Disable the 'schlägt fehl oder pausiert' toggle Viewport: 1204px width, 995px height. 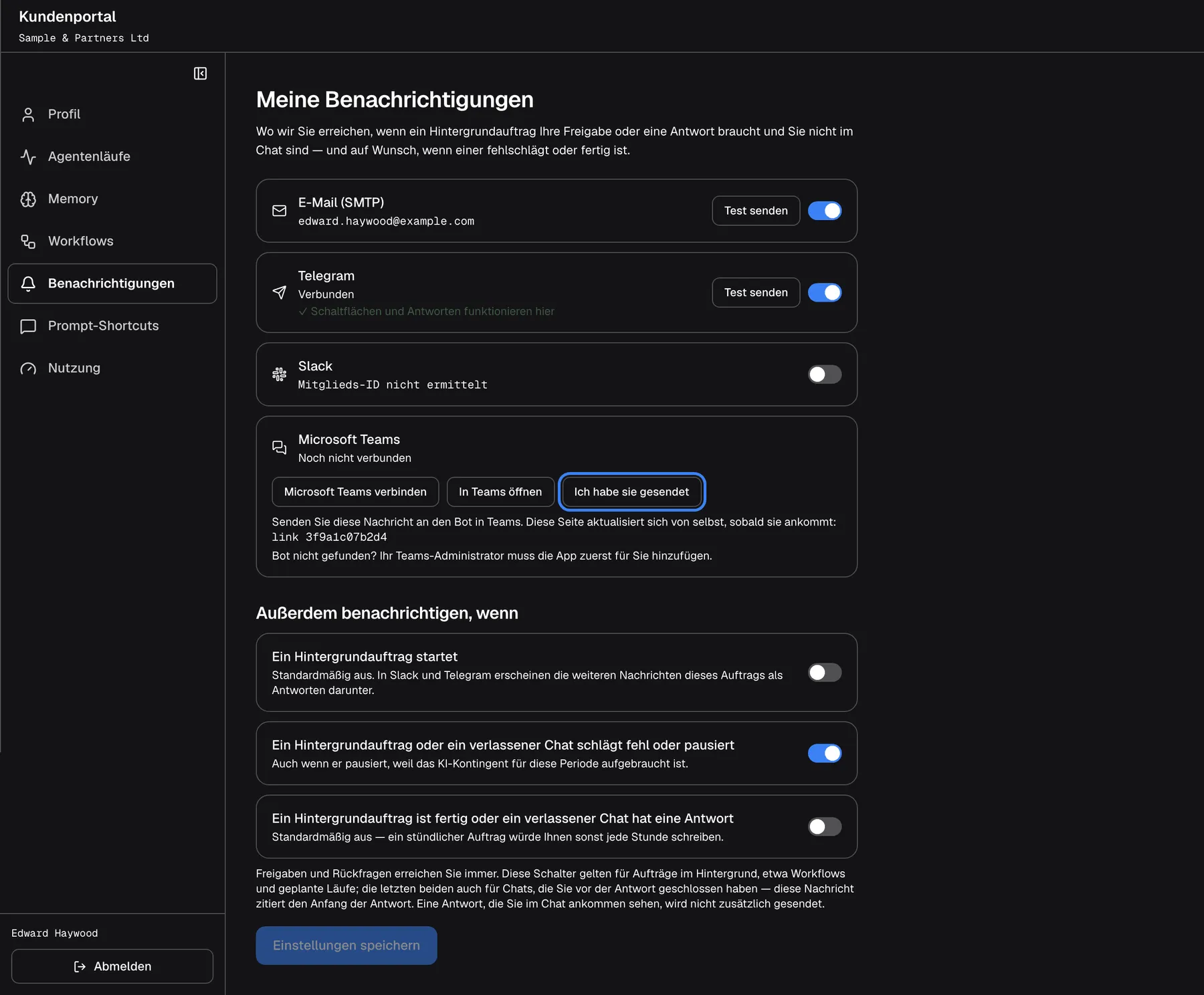pos(825,753)
